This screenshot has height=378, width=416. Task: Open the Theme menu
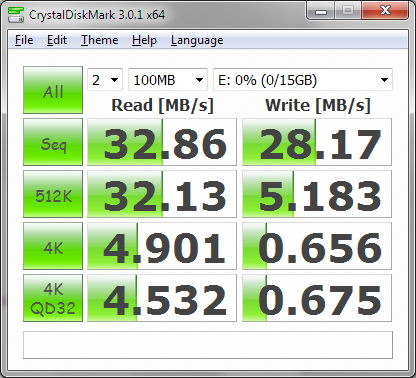click(x=100, y=40)
